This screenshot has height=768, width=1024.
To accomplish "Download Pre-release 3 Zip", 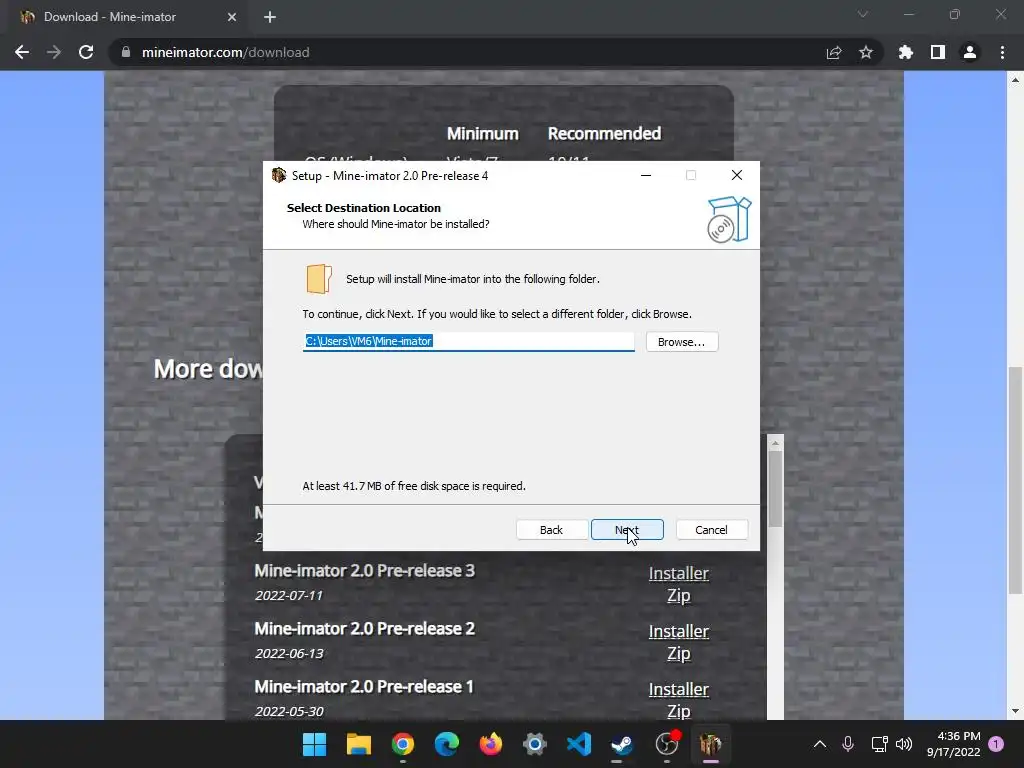I will (679, 596).
